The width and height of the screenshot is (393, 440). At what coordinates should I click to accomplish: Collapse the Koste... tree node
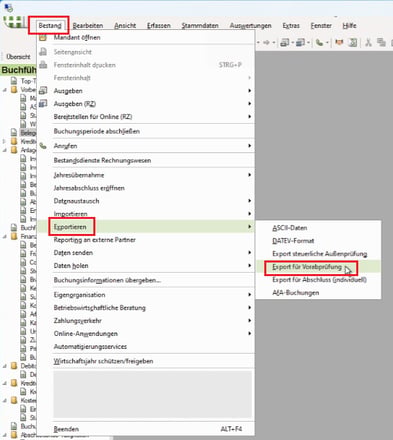5,400
